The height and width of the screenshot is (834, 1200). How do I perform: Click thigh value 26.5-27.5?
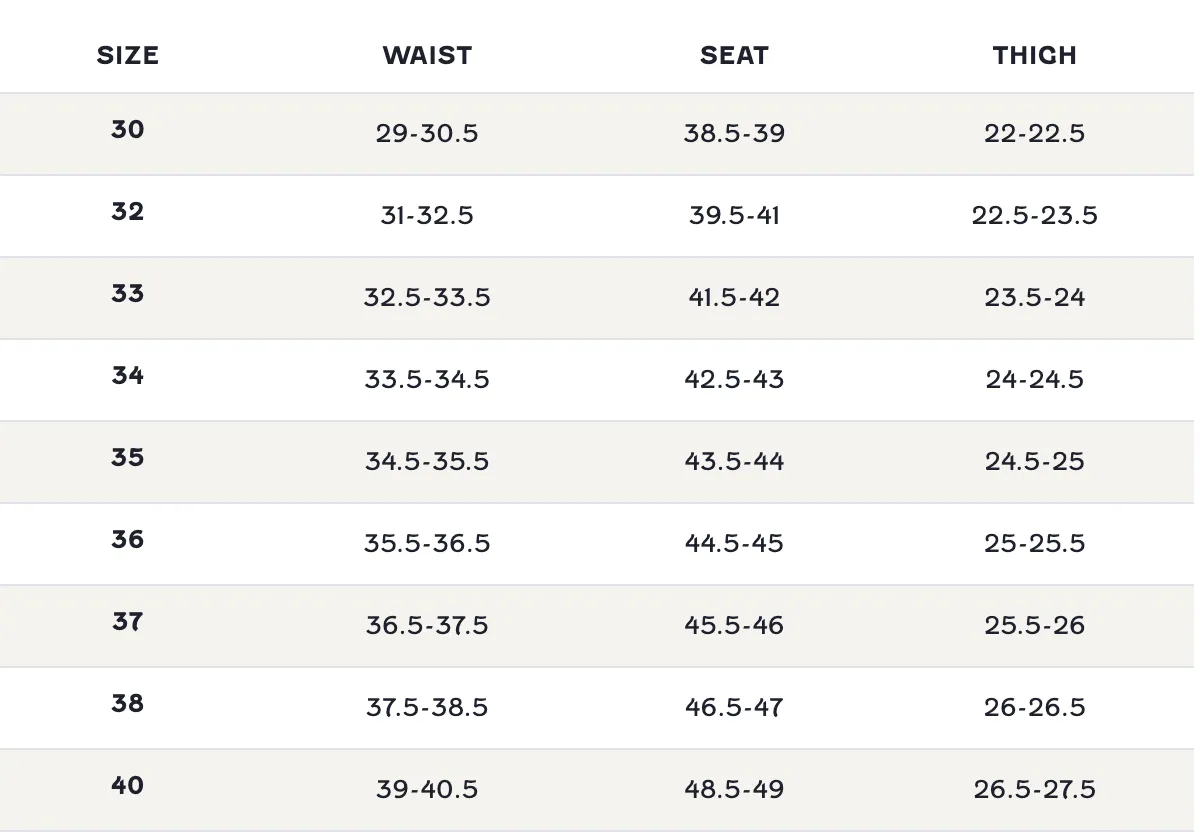(x=1035, y=789)
